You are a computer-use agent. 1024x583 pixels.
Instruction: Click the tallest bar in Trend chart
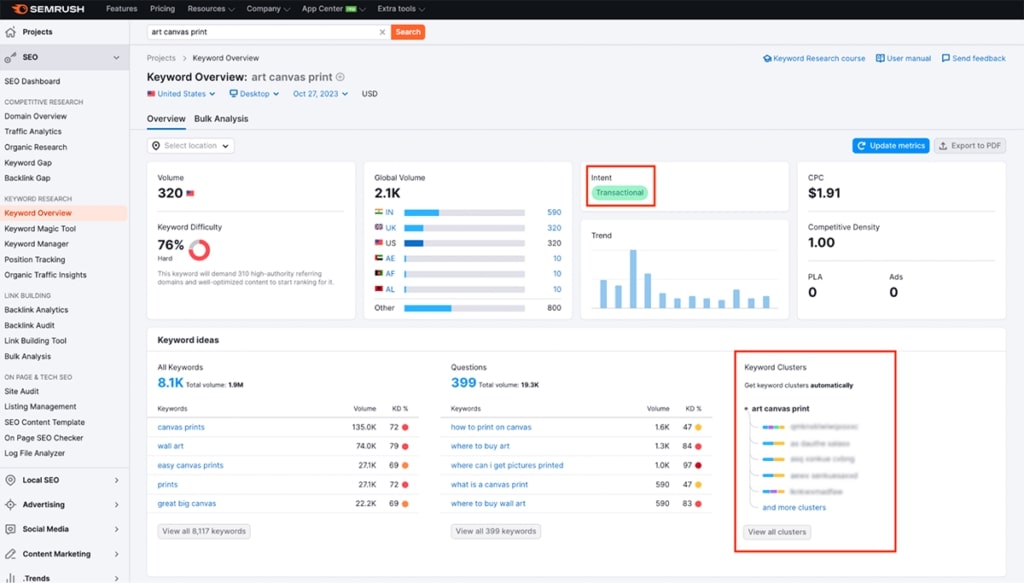click(633, 279)
